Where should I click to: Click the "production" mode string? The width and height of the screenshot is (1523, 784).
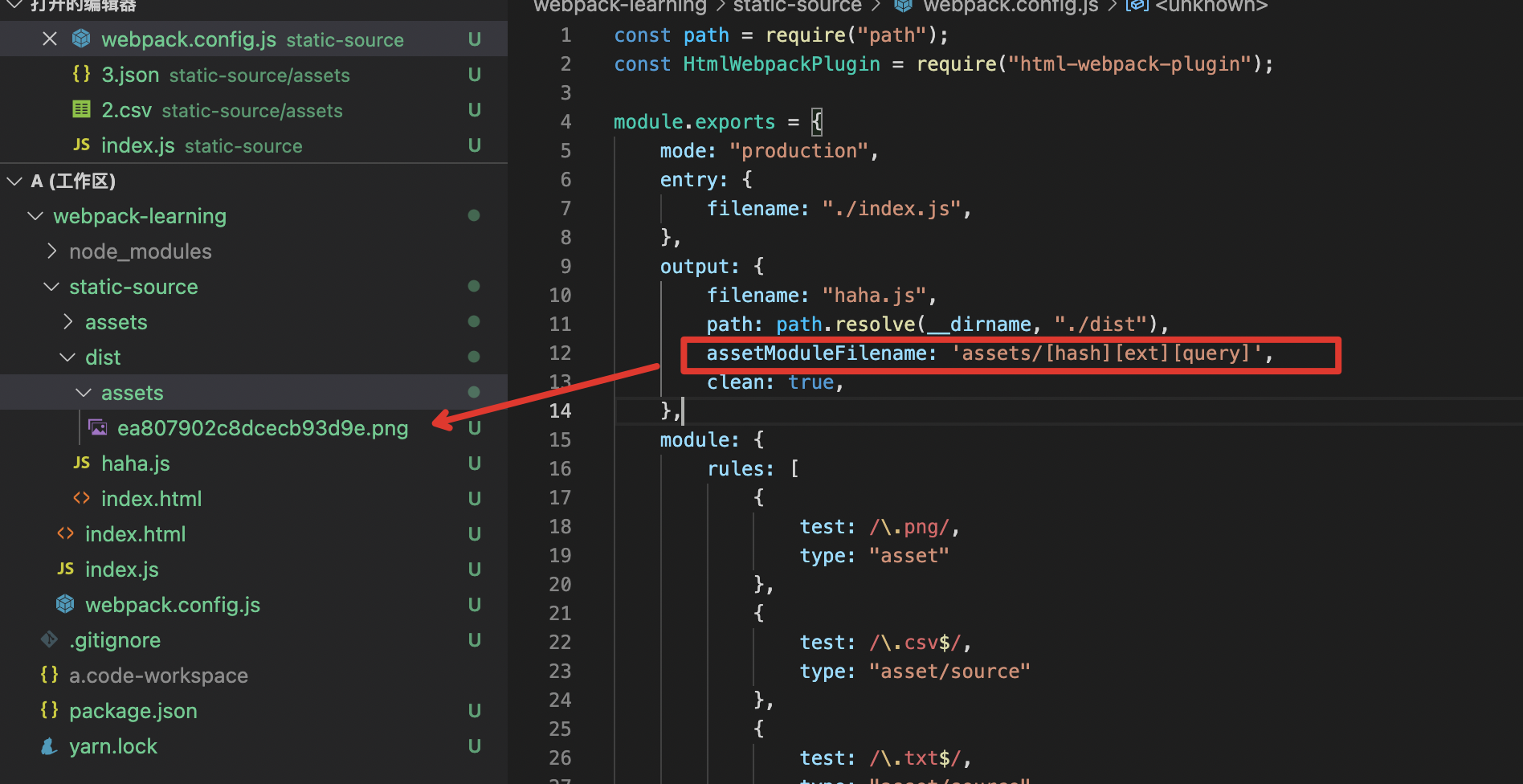[x=798, y=151]
